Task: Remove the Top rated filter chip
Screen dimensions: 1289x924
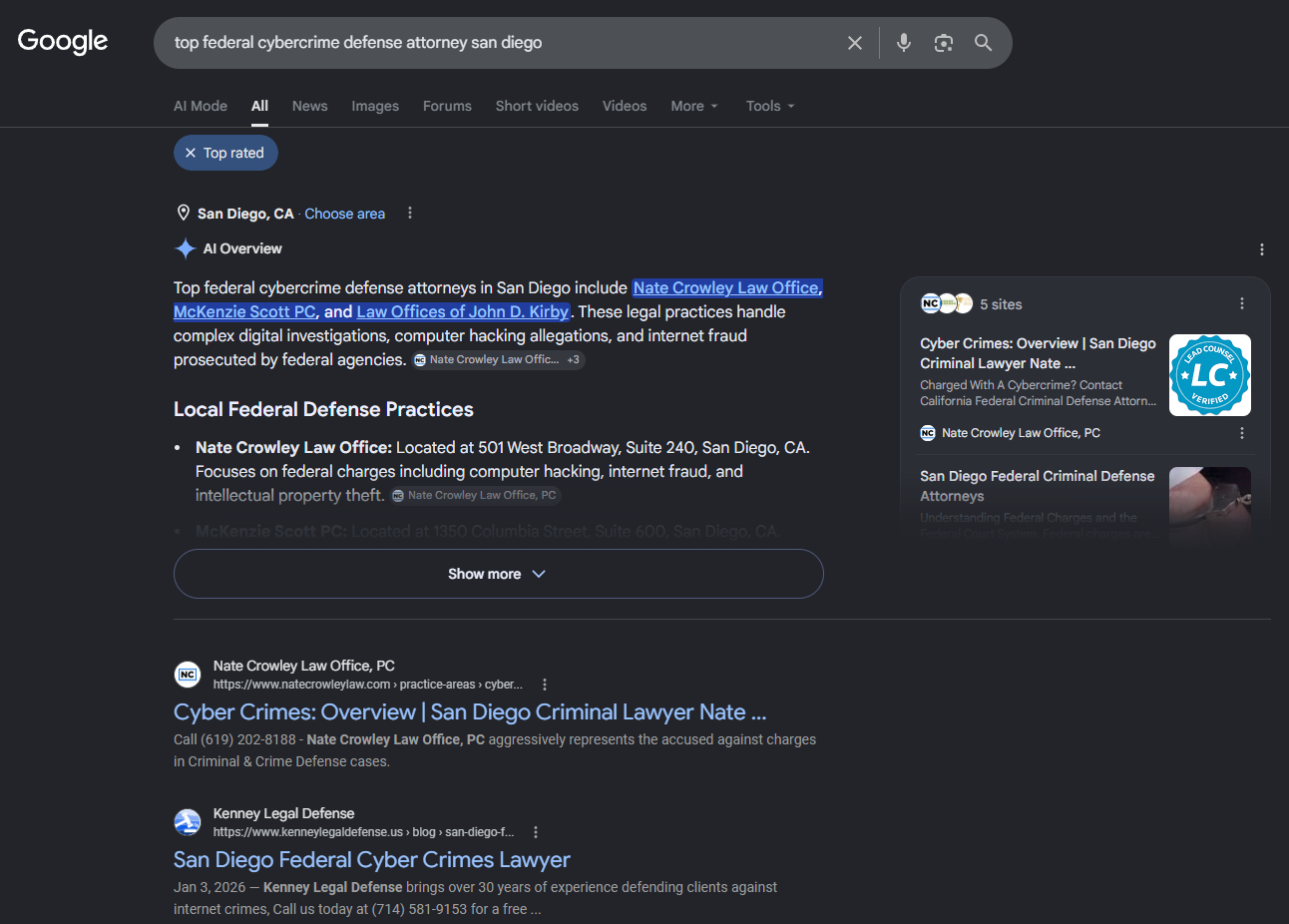Action: tap(191, 153)
